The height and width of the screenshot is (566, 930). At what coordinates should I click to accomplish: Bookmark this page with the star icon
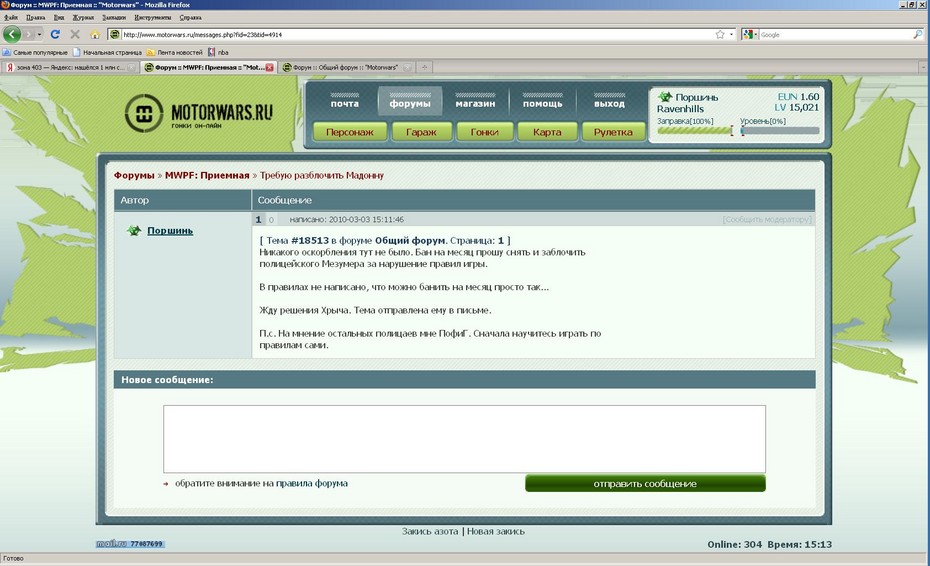click(x=720, y=34)
